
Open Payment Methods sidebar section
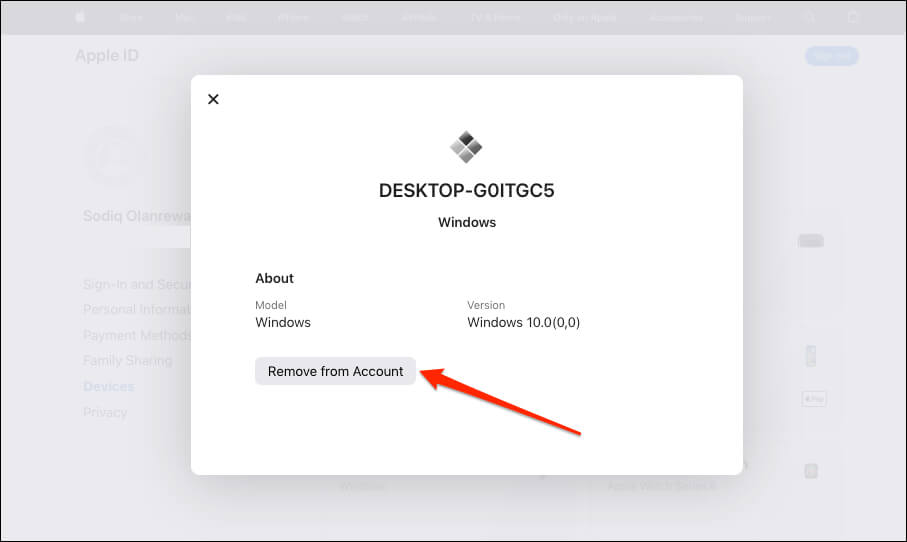137,335
